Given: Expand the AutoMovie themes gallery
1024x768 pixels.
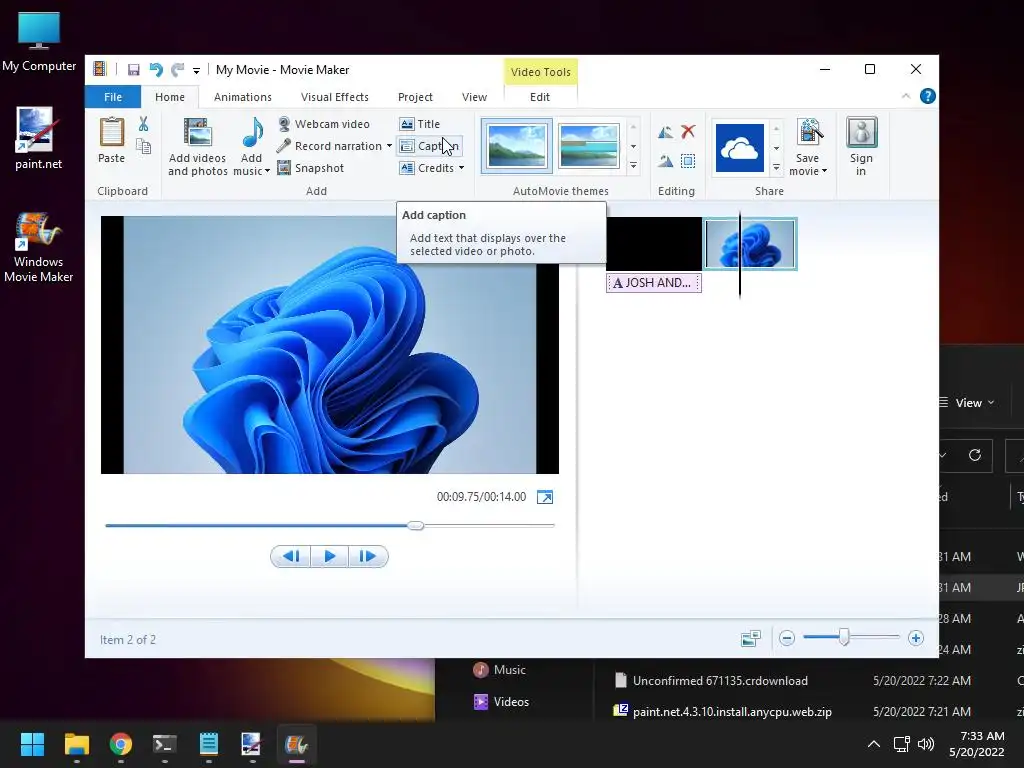Looking at the screenshot, I should 633,167.
